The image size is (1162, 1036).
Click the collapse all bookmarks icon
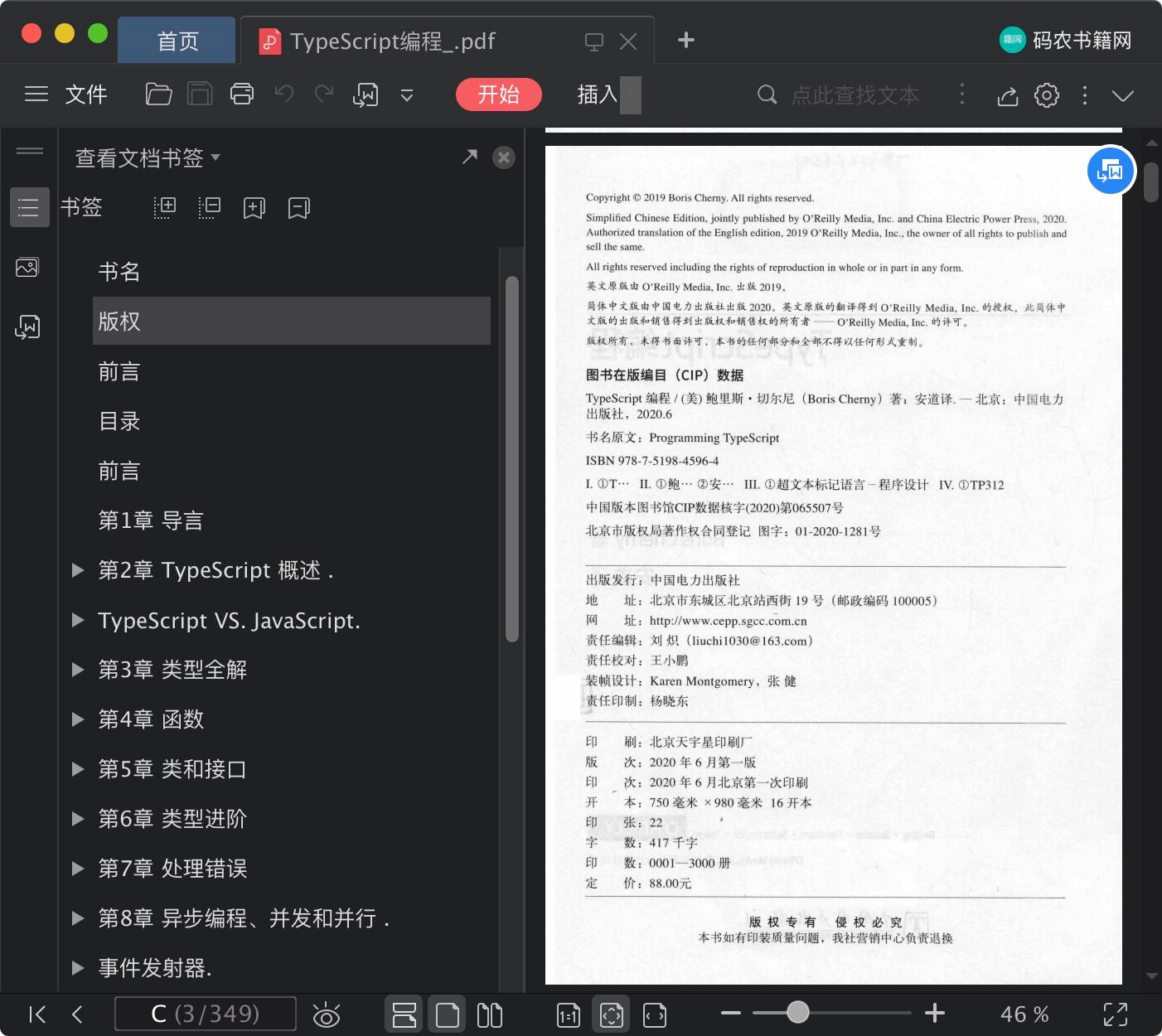210,207
